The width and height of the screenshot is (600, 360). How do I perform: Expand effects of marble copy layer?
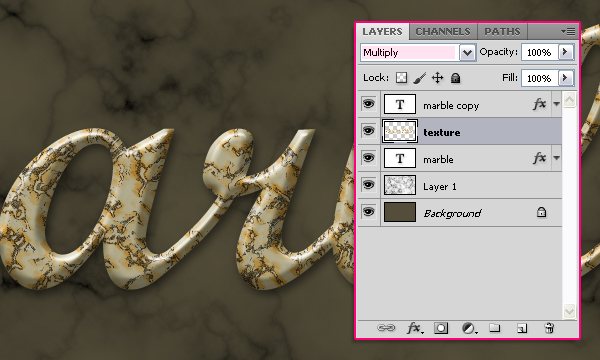coord(556,104)
